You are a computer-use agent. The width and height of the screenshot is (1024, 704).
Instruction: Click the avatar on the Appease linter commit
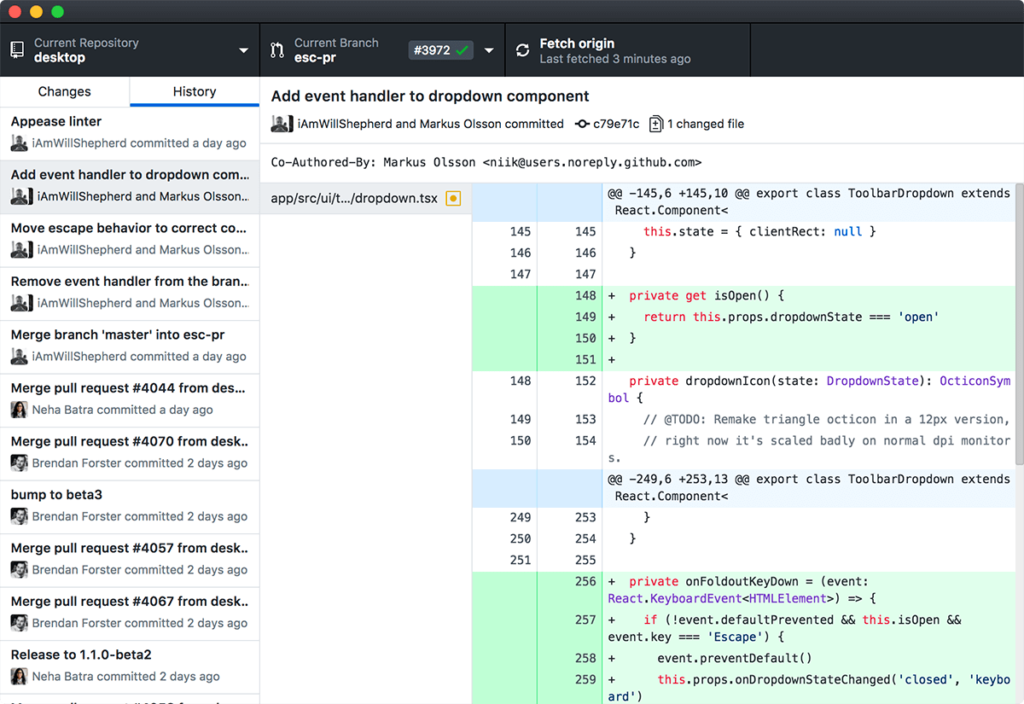tap(19, 143)
